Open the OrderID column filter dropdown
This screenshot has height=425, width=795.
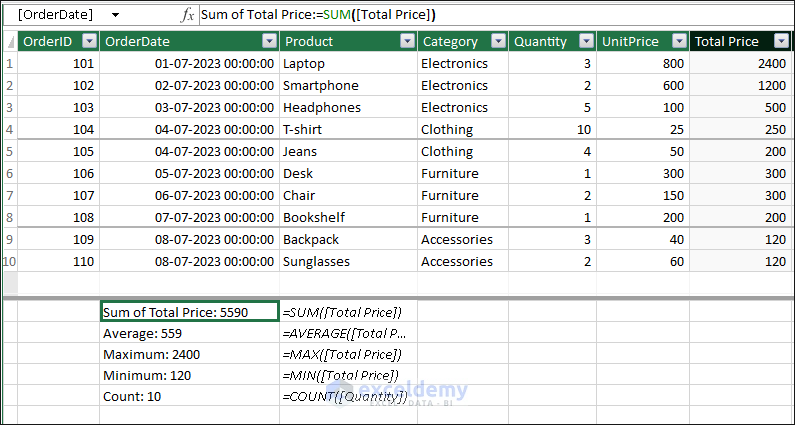(x=89, y=41)
